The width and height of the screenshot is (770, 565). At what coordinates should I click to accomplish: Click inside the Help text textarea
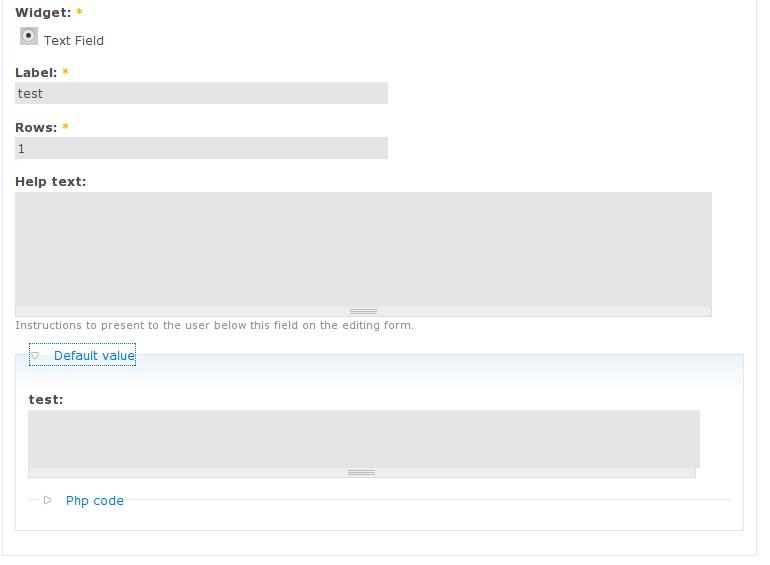tap(363, 249)
